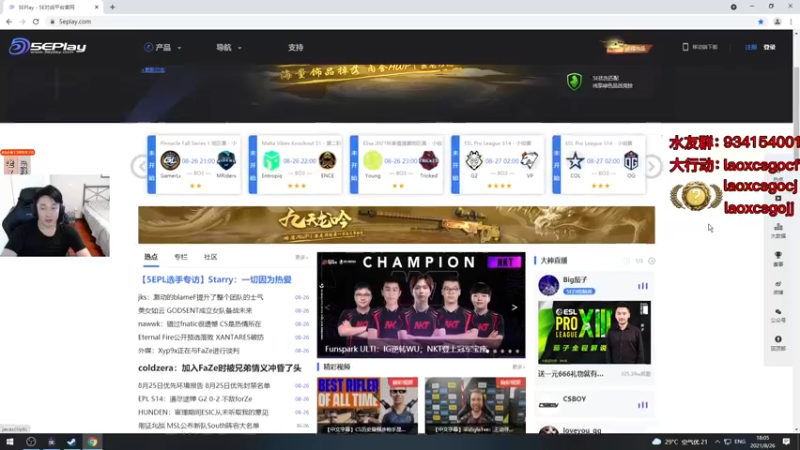800x450 pixels.
Task: Click the browser reload button
Action: tap(36, 21)
